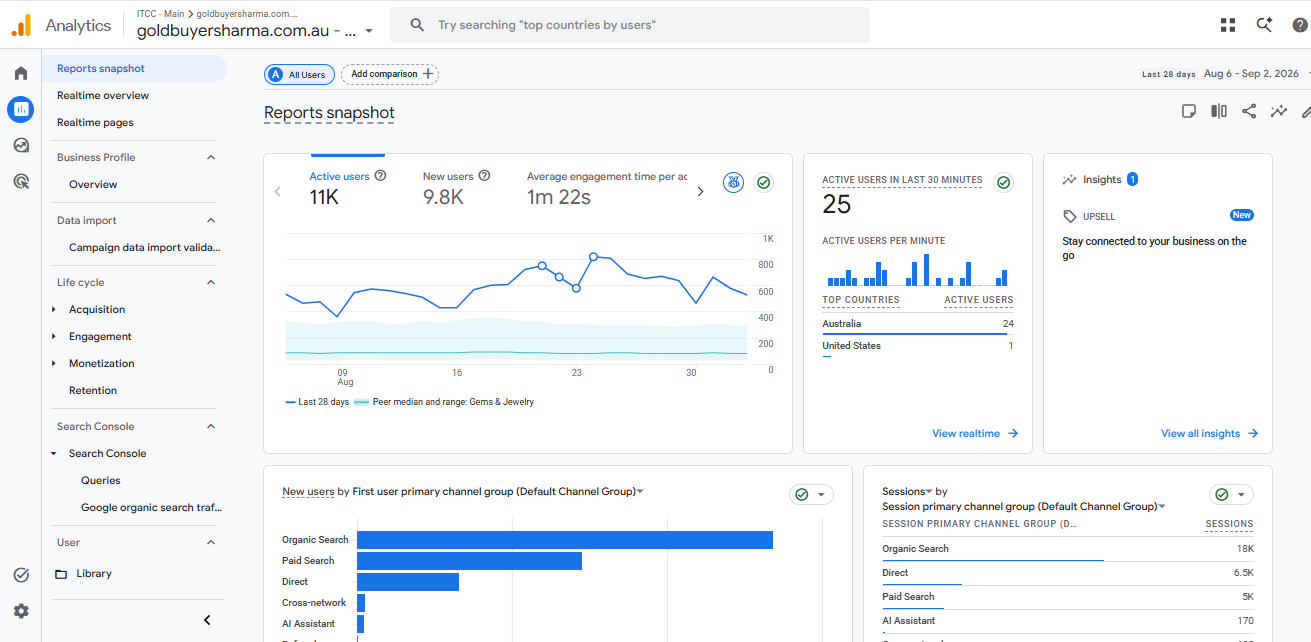The image size is (1311, 642).
Task: Show next metric with right arrow
Action: point(700,191)
